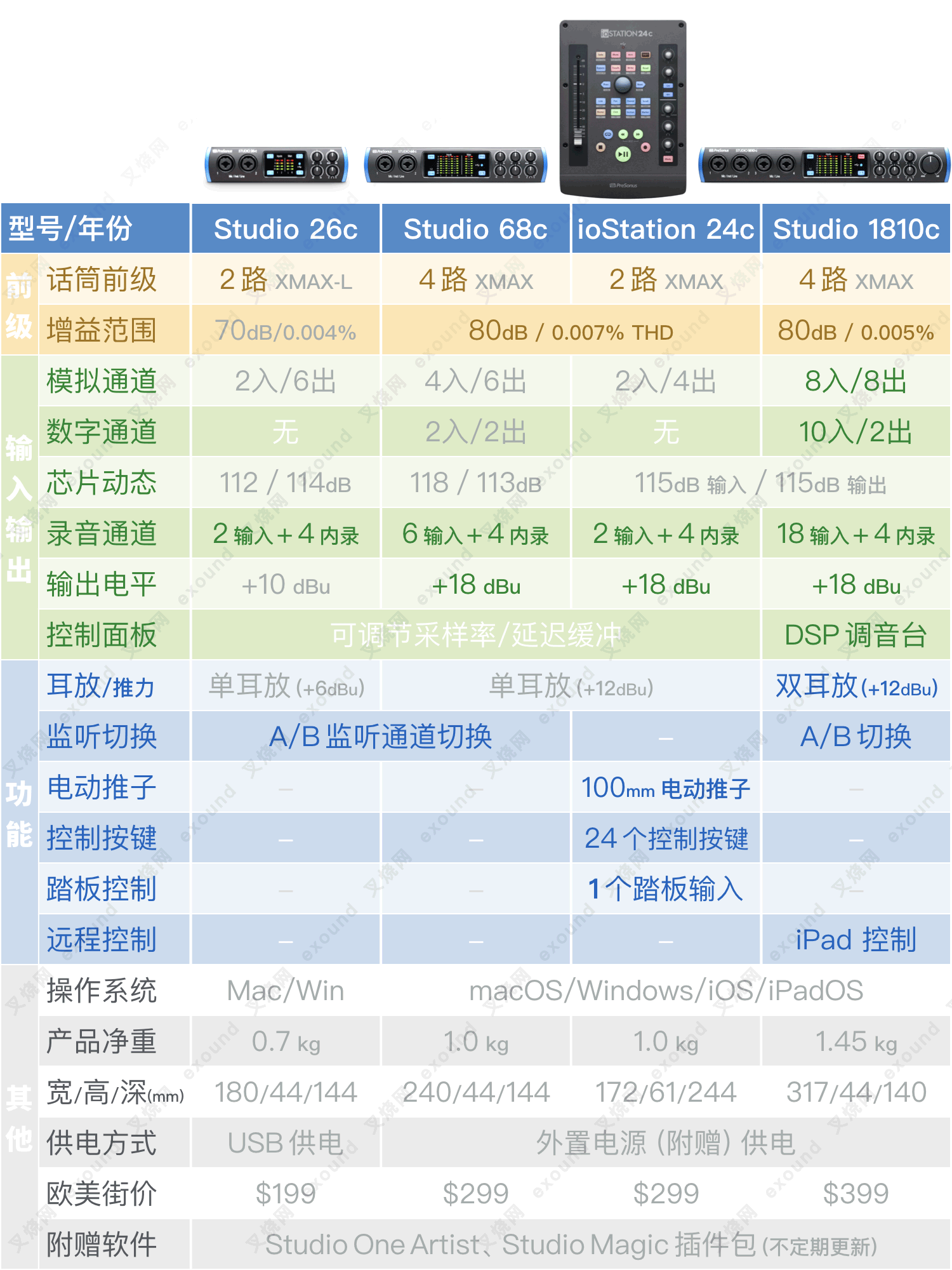Image resolution: width=952 pixels, height=1270 pixels.
Task: Click the '双耳放(+12dBu)' cell
Action: click(x=856, y=686)
